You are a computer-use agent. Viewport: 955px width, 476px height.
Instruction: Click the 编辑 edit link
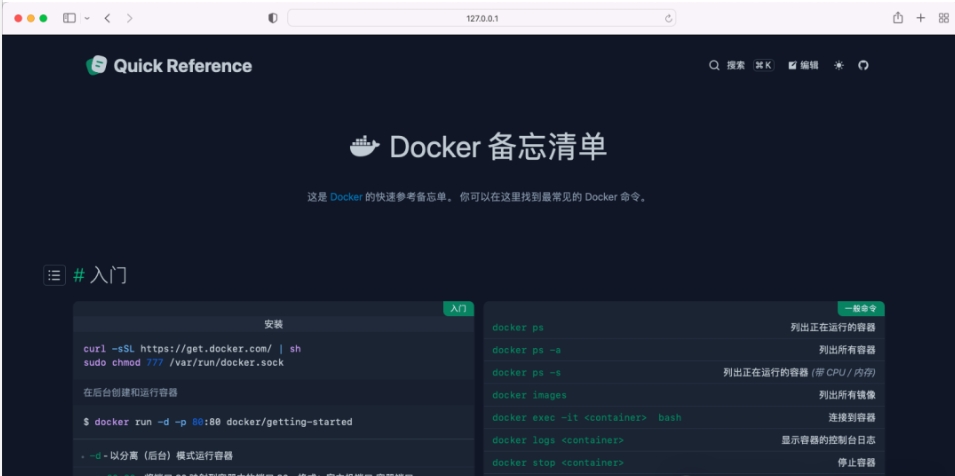click(803, 65)
